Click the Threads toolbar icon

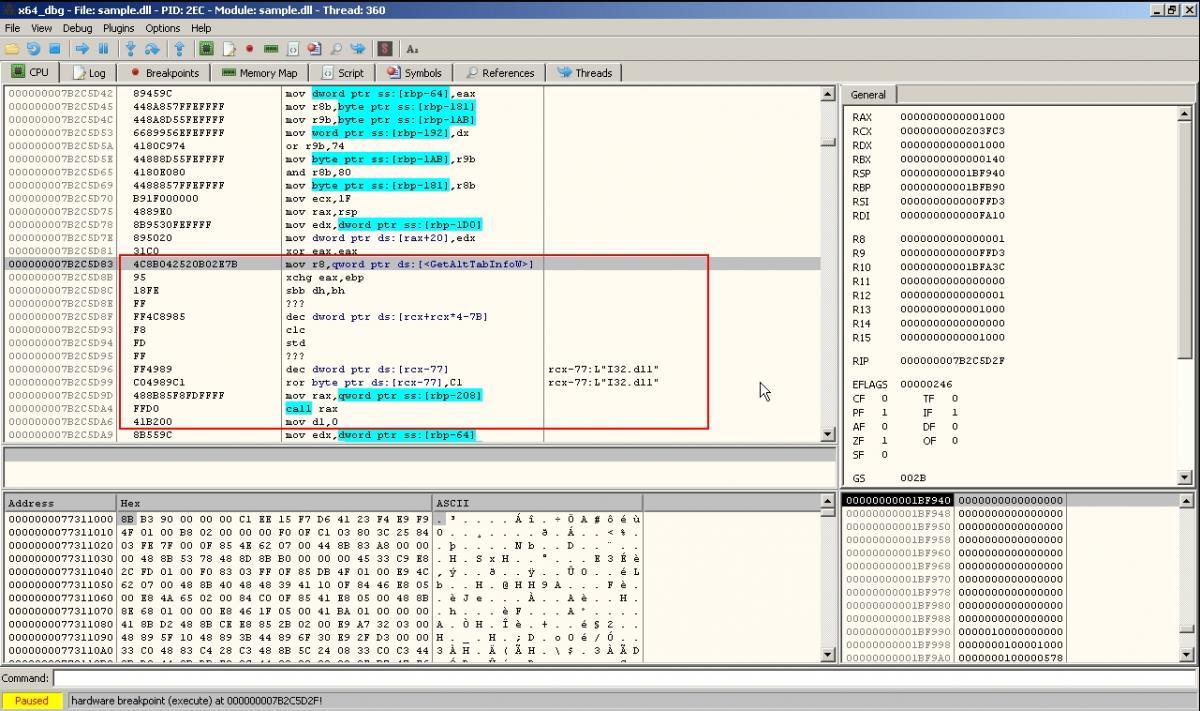pos(358,48)
